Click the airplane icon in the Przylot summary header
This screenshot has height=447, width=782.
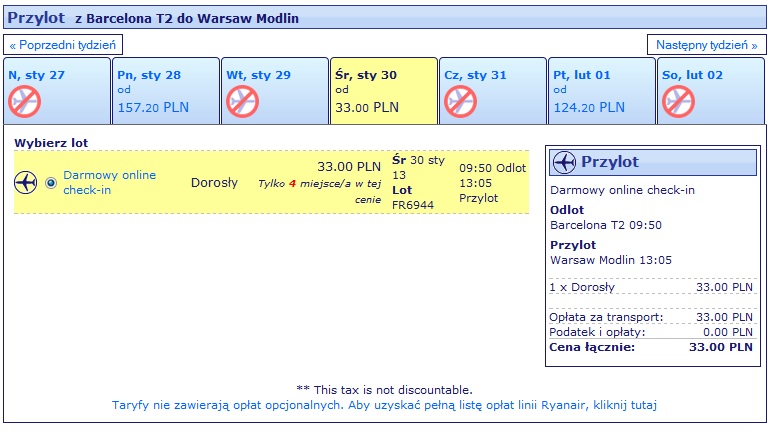point(565,162)
